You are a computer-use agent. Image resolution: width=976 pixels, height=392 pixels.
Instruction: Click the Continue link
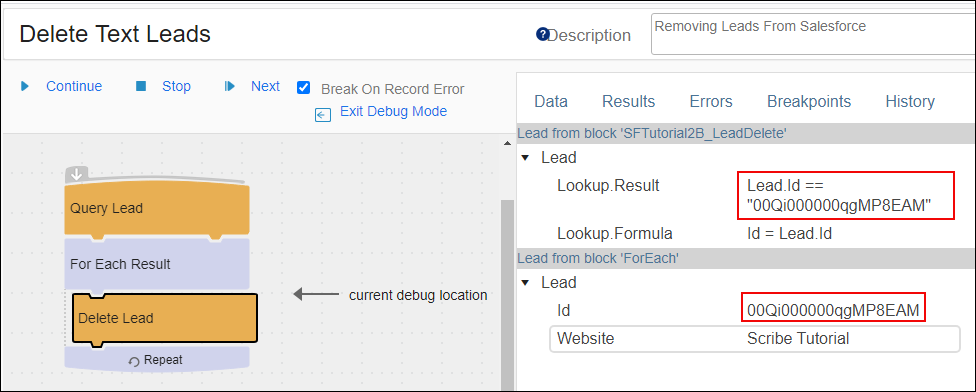[x=74, y=86]
